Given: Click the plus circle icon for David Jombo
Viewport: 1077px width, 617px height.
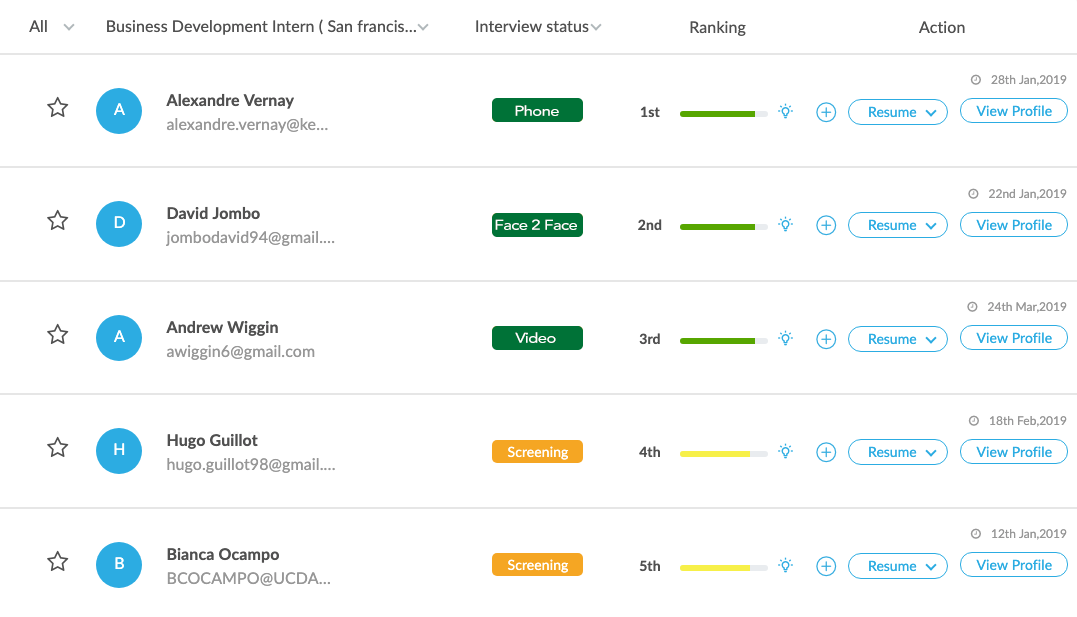Looking at the screenshot, I should pos(826,226).
